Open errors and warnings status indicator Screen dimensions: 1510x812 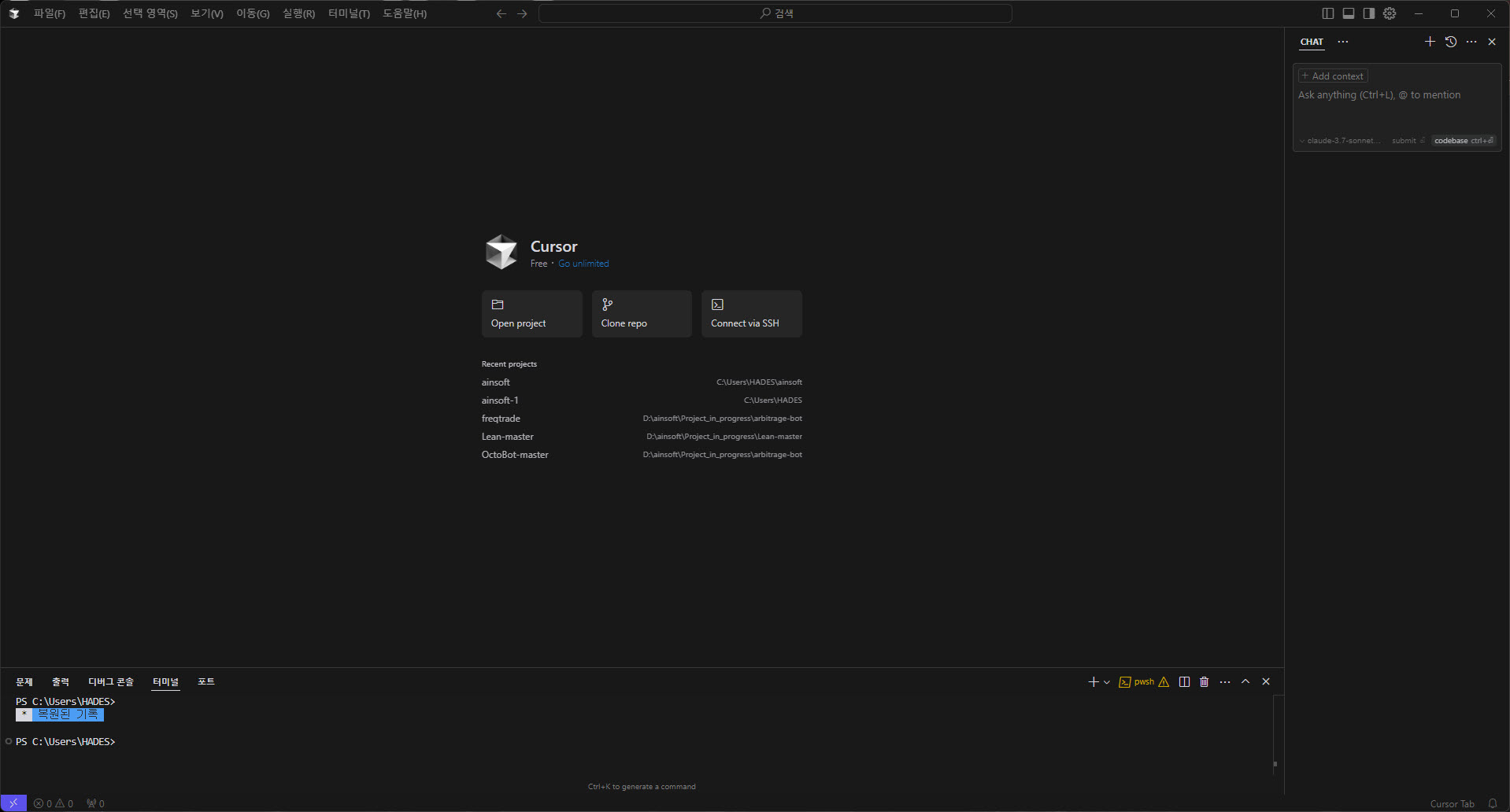[x=54, y=803]
